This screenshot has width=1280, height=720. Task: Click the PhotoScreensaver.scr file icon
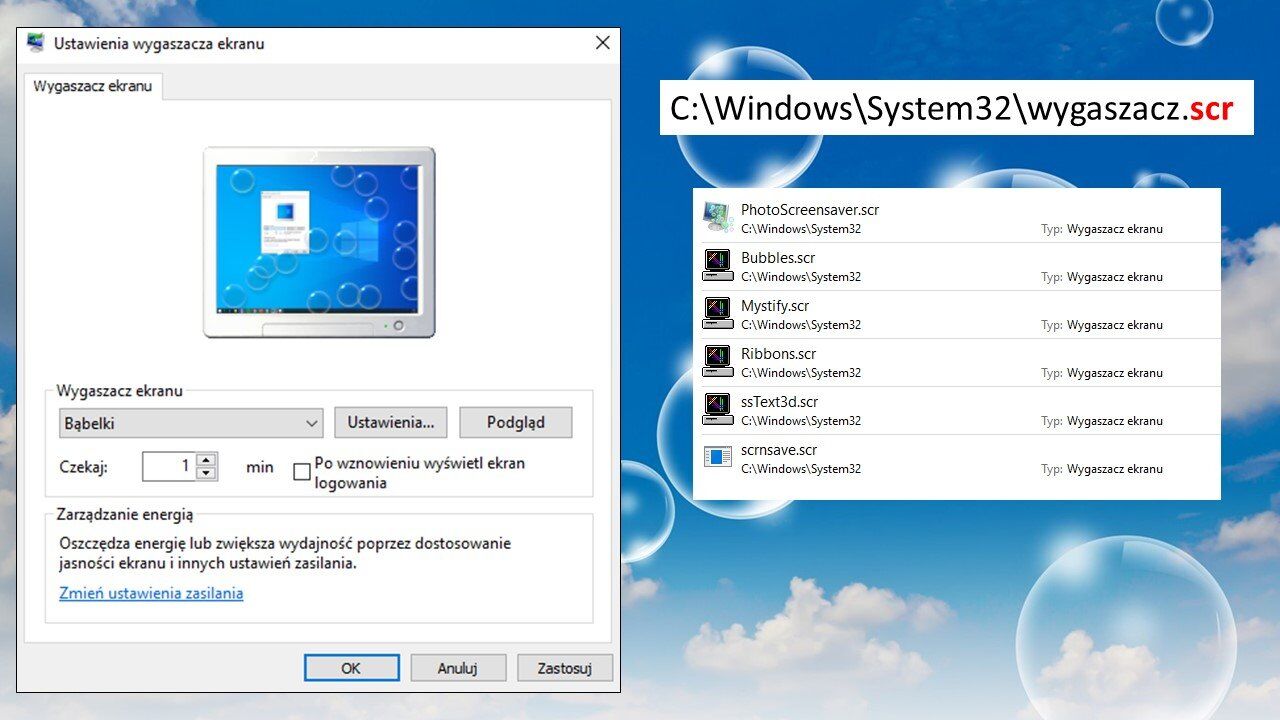pos(717,218)
